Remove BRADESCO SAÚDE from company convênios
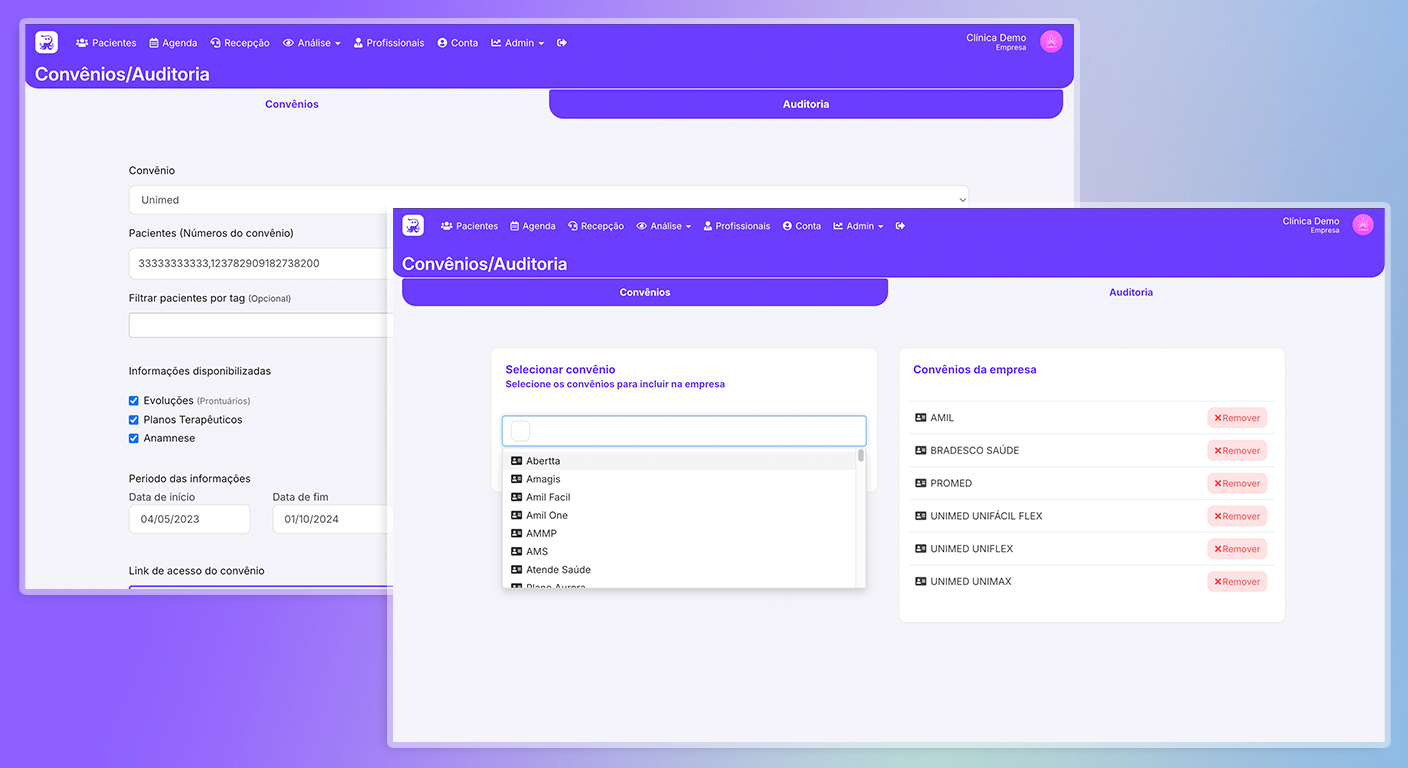1408x768 pixels. (1236, 450)
